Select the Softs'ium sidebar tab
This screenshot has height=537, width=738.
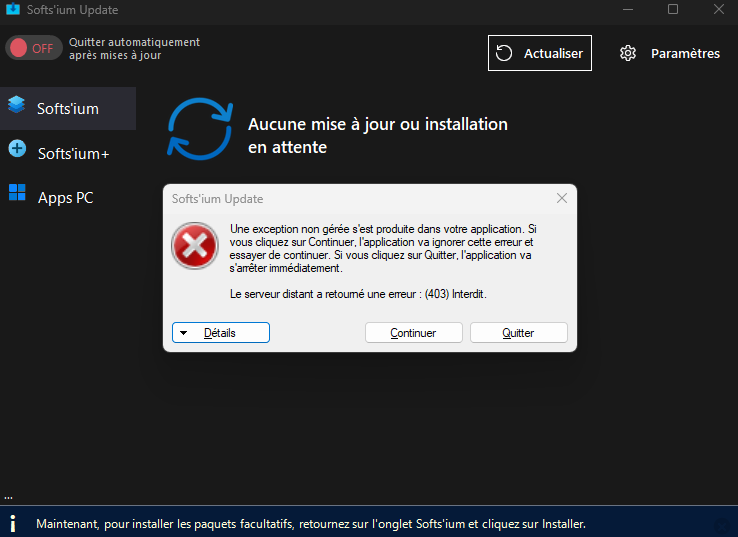pos(68,108)
